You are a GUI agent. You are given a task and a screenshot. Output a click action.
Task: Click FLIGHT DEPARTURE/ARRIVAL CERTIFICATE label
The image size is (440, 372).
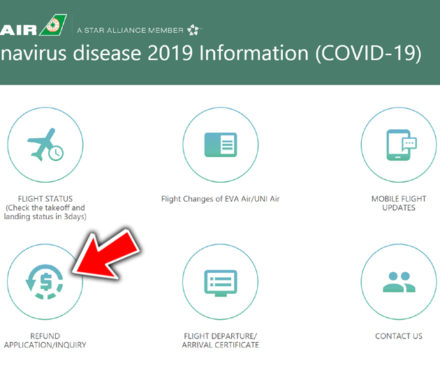pyautogui.click(x=220, y=340)
